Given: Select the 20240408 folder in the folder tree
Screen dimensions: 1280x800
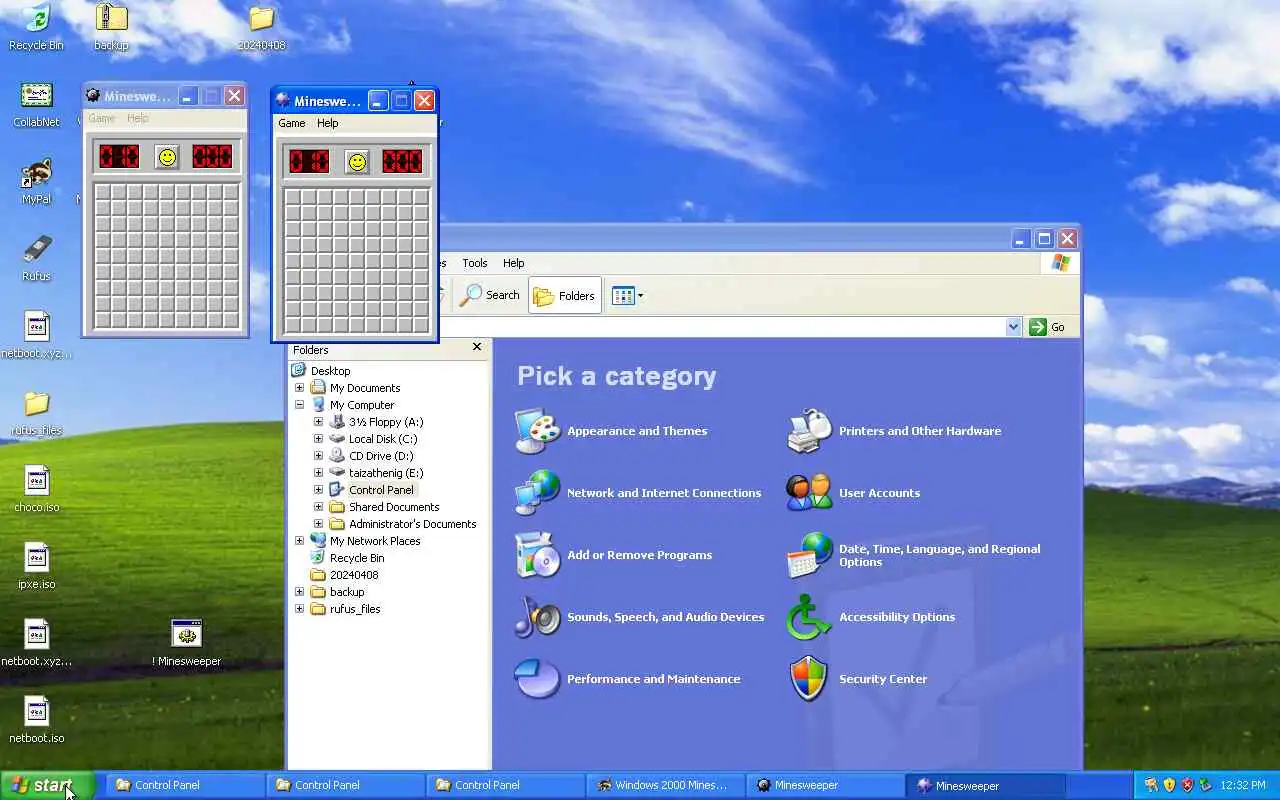Looking at the screenshot, I should 354,575.
